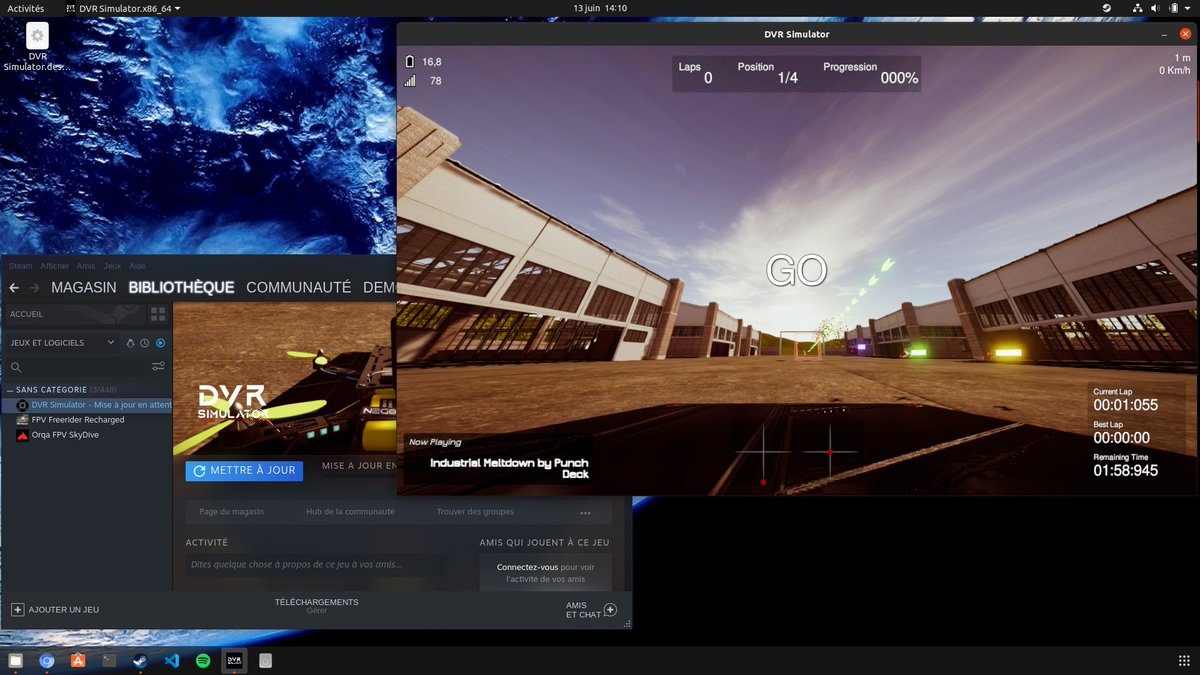Open the Afficher menu
1200x675 pixels.
point(55,266)
